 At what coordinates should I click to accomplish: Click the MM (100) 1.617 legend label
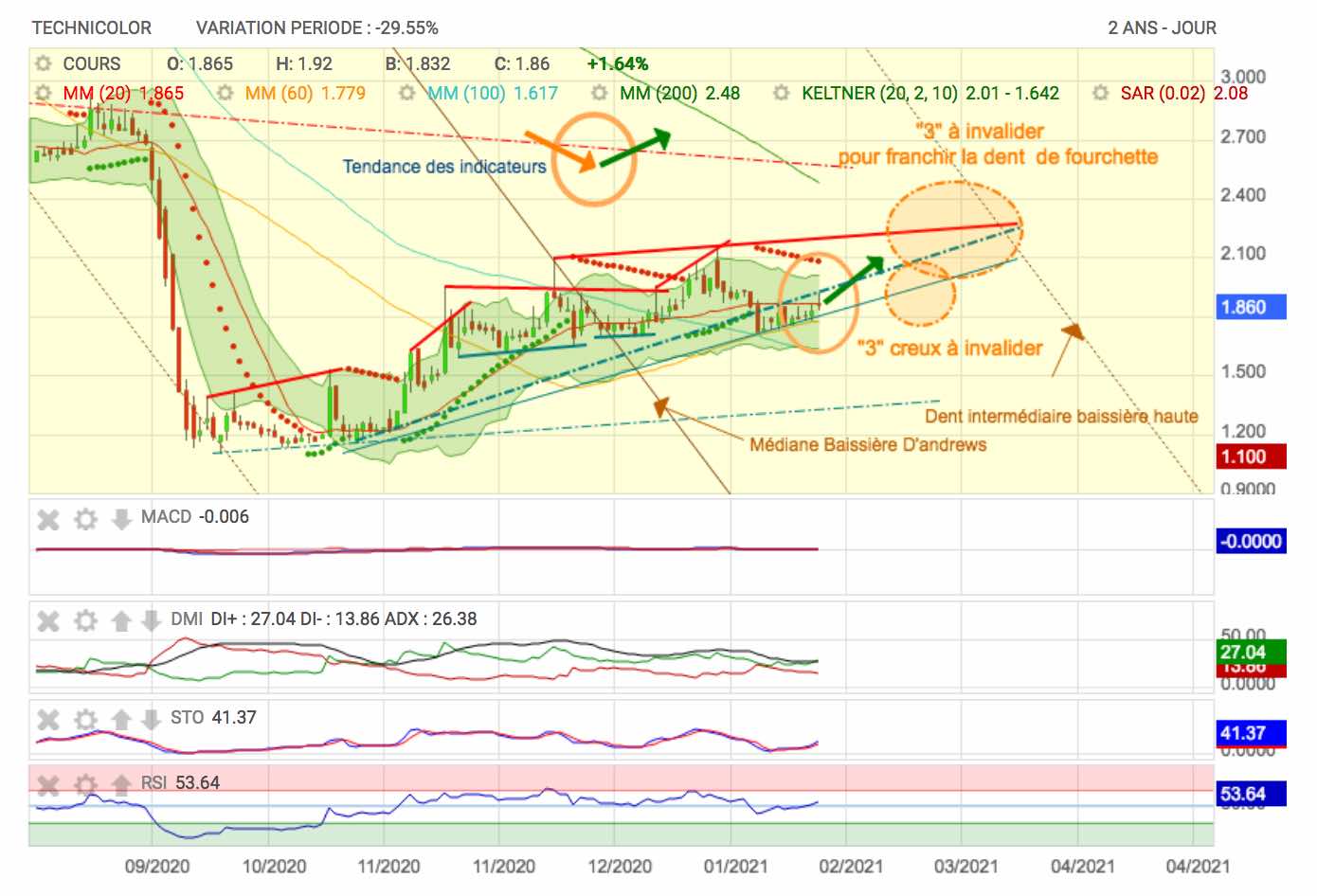(x=493, y=94)
